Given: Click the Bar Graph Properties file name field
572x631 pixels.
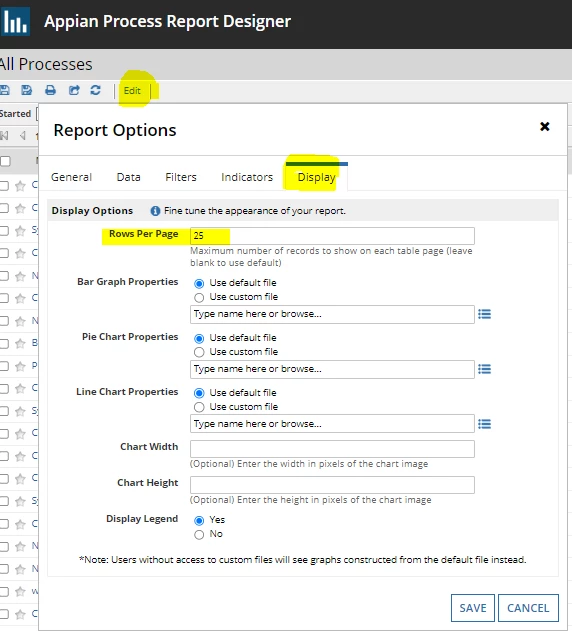Looking at the screenshot, I should click(x=332, y=314).
